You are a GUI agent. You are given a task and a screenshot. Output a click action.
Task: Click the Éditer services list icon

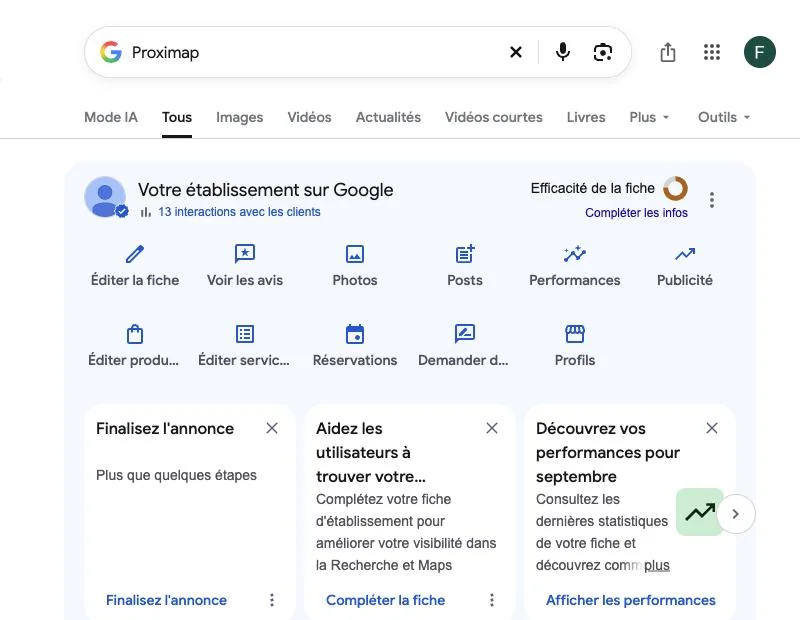[245, 334]
